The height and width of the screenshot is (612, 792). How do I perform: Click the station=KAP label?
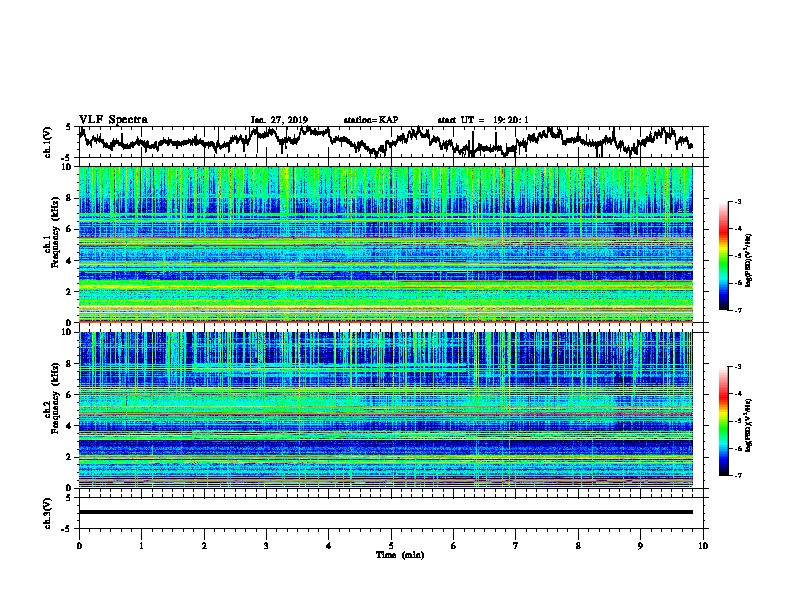(x=371, y=120)
